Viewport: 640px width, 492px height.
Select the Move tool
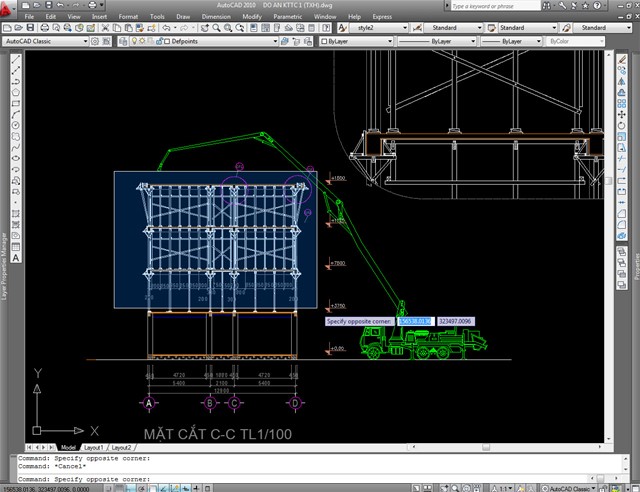click(621, 115)
